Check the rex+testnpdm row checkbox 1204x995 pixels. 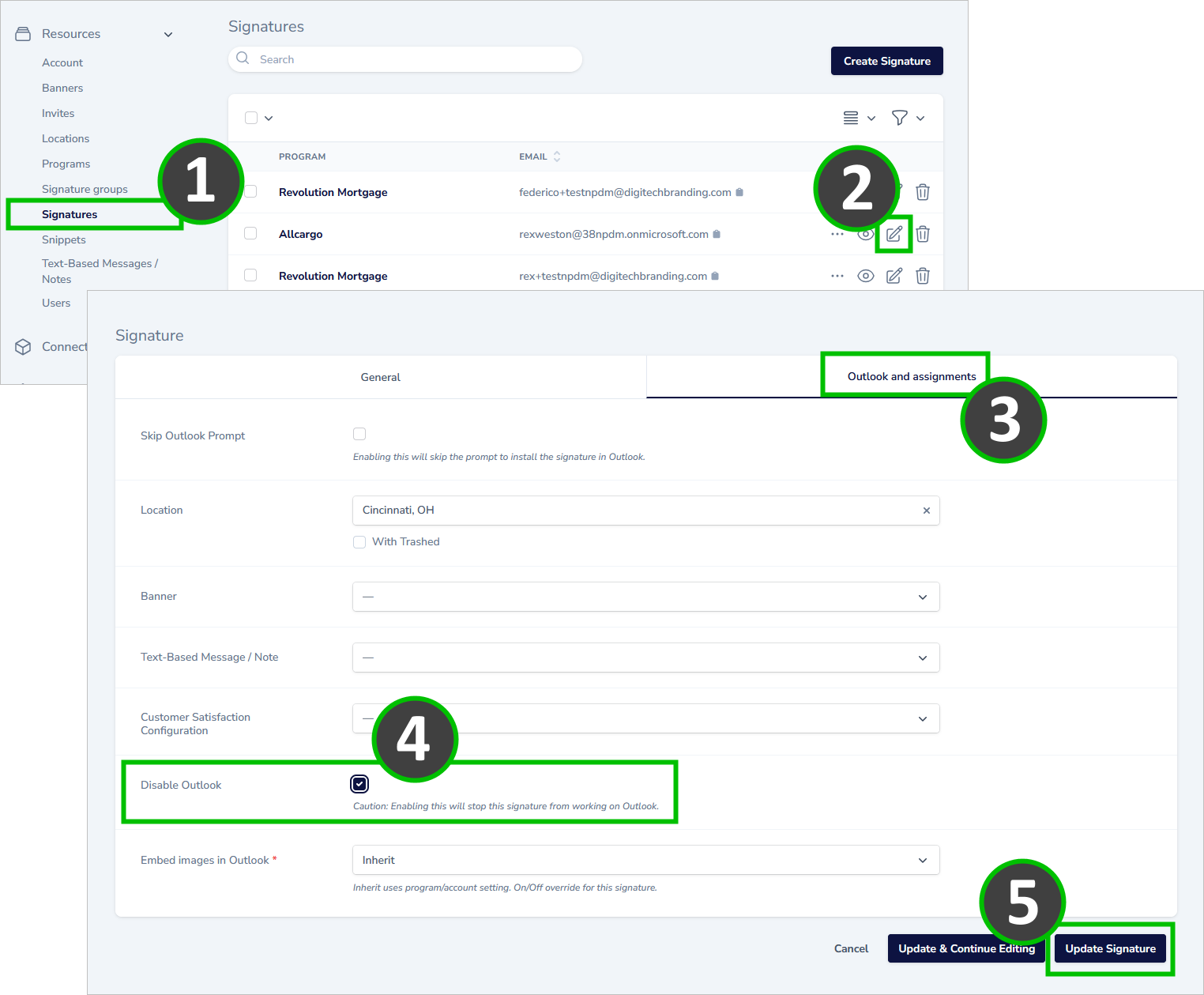click(x=250, y=275)
